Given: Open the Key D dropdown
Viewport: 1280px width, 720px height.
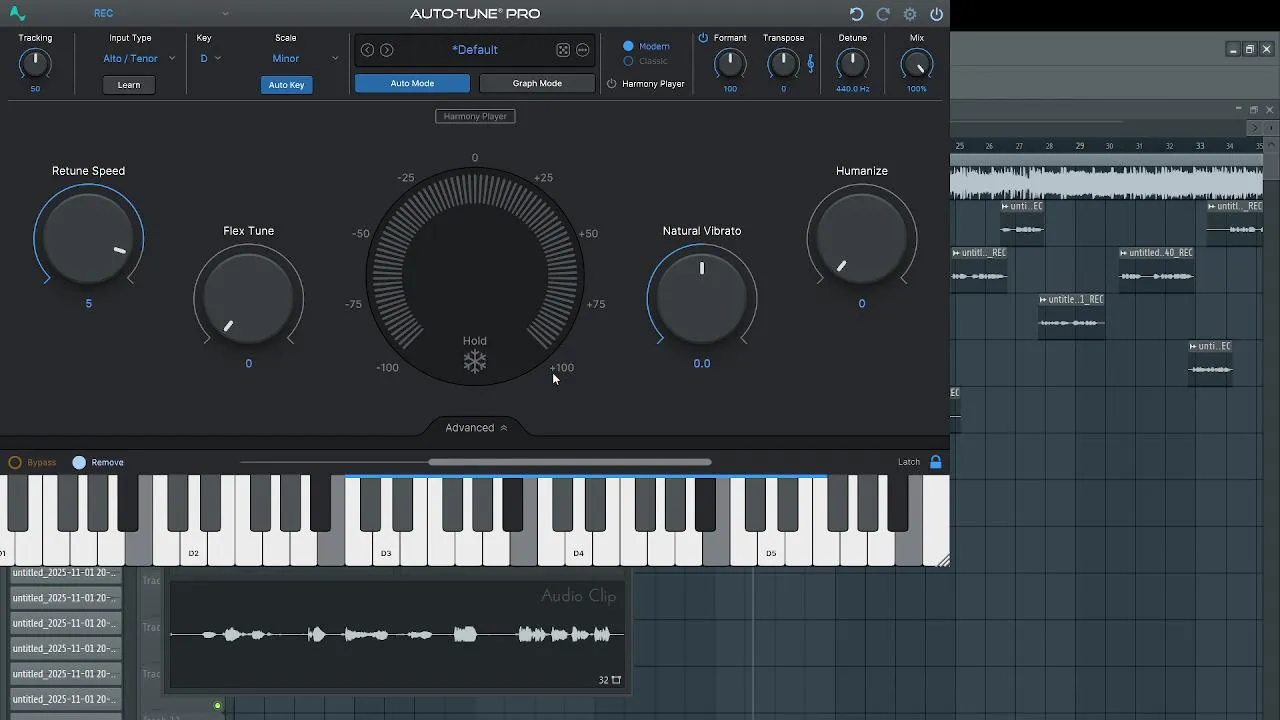Looking at the screenshot, I should point(210,58).
